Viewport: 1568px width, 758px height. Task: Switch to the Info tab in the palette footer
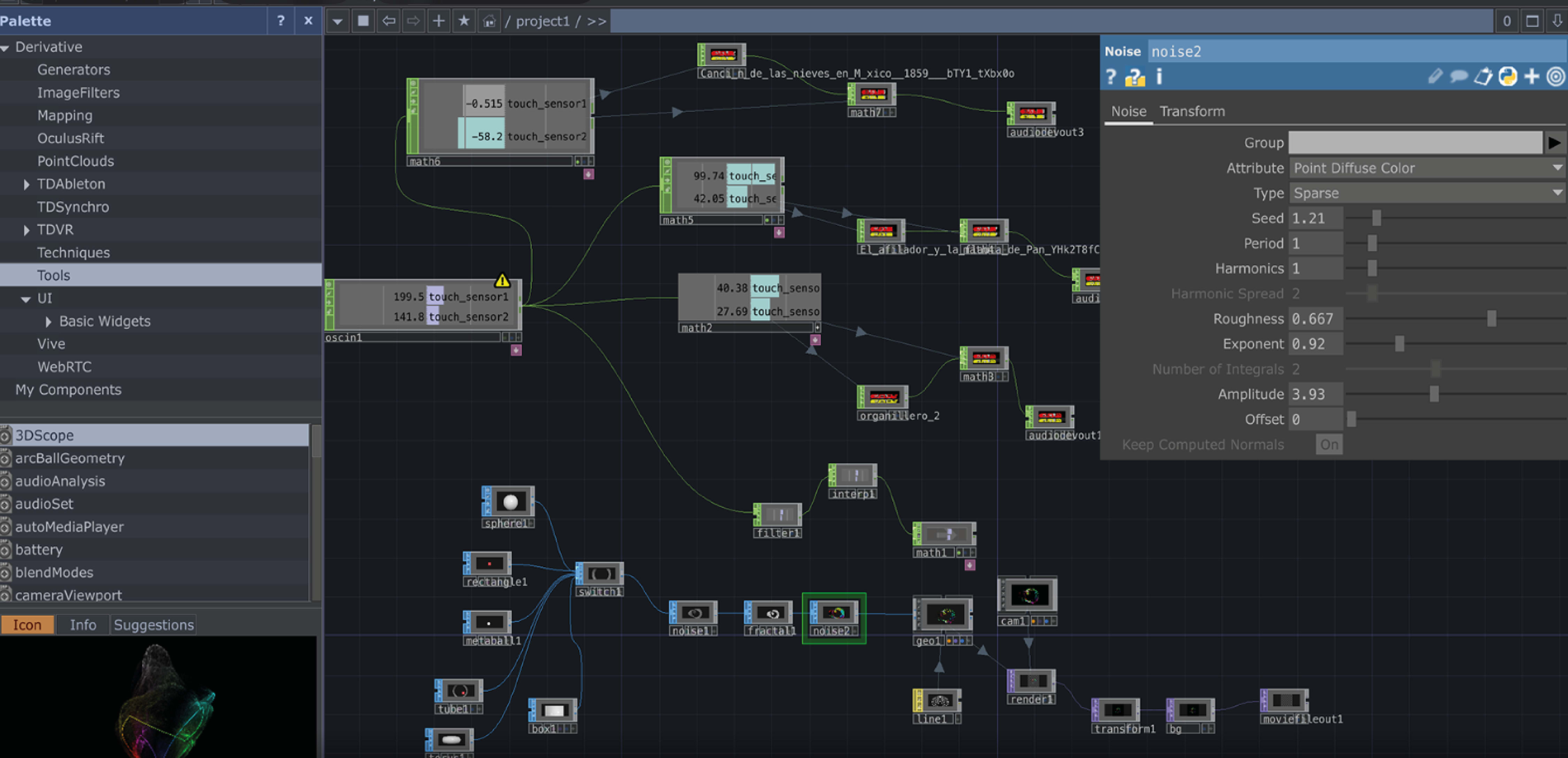coord(83,624)
